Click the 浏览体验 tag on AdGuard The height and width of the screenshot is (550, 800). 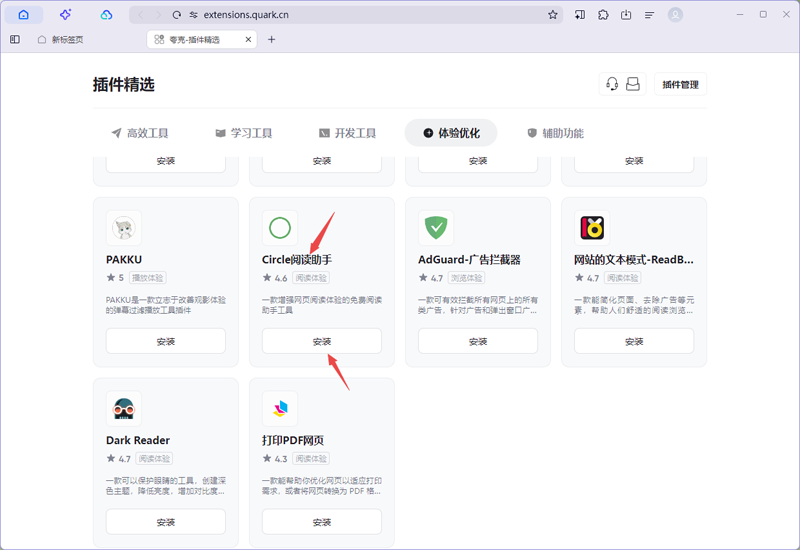[466, 278]
